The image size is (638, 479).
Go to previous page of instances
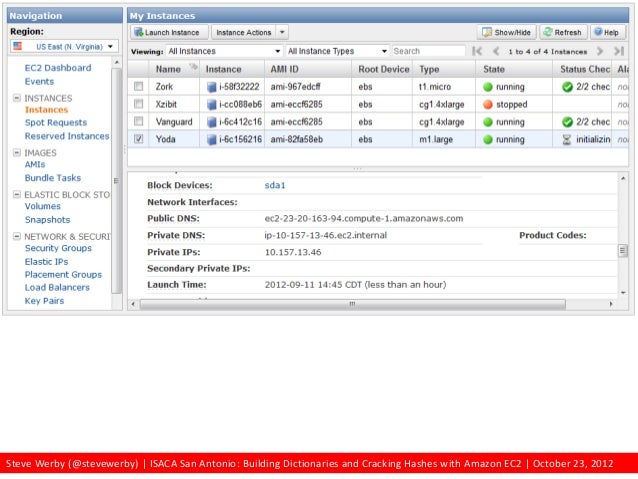point(496,51)
